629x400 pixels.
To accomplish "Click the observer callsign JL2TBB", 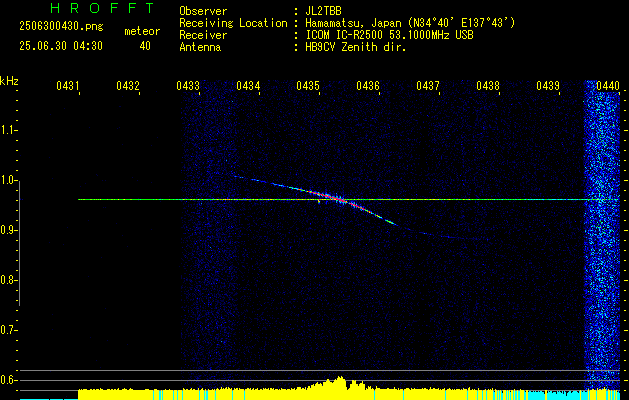I will point(323,11).
